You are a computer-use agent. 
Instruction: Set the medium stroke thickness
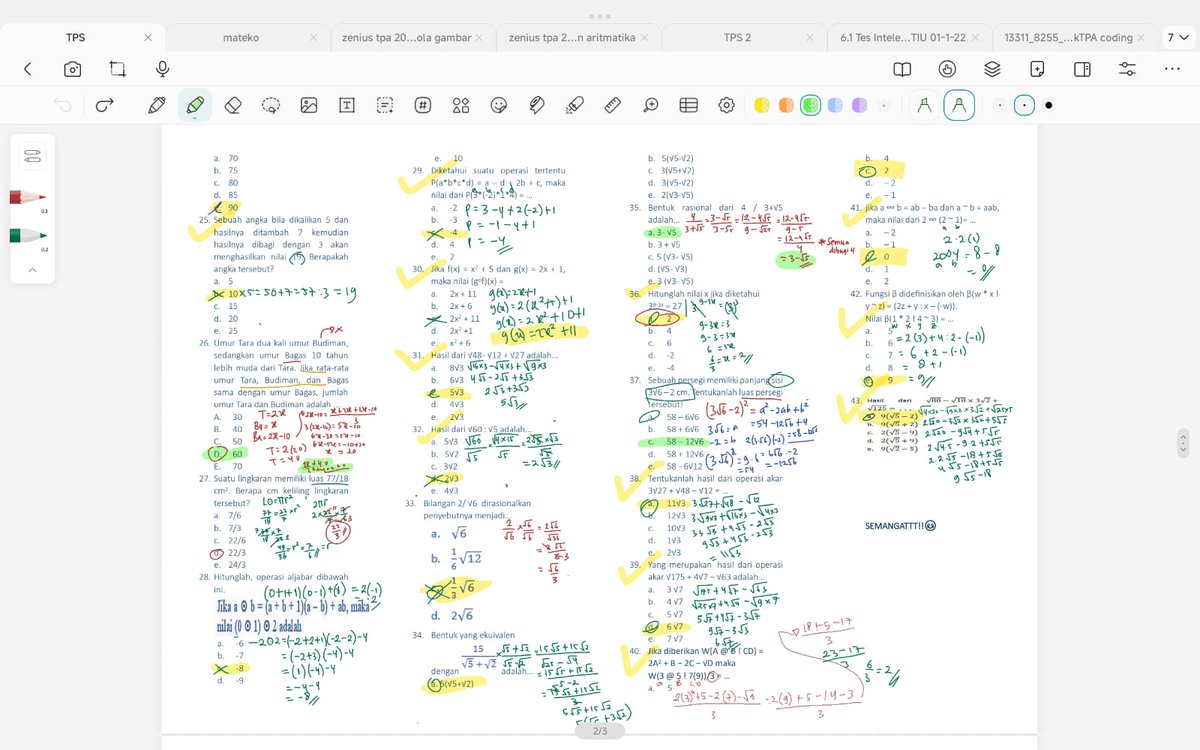(x=1024, y=105)
